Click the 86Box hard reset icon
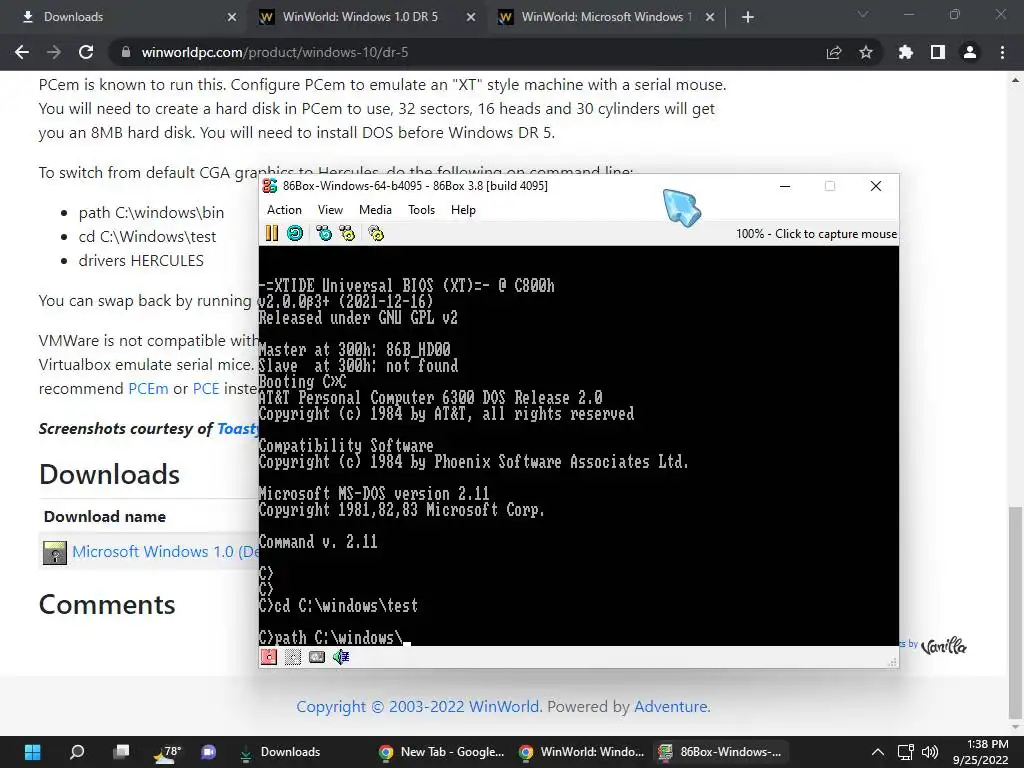The image size is (1024, 768). 295,233
